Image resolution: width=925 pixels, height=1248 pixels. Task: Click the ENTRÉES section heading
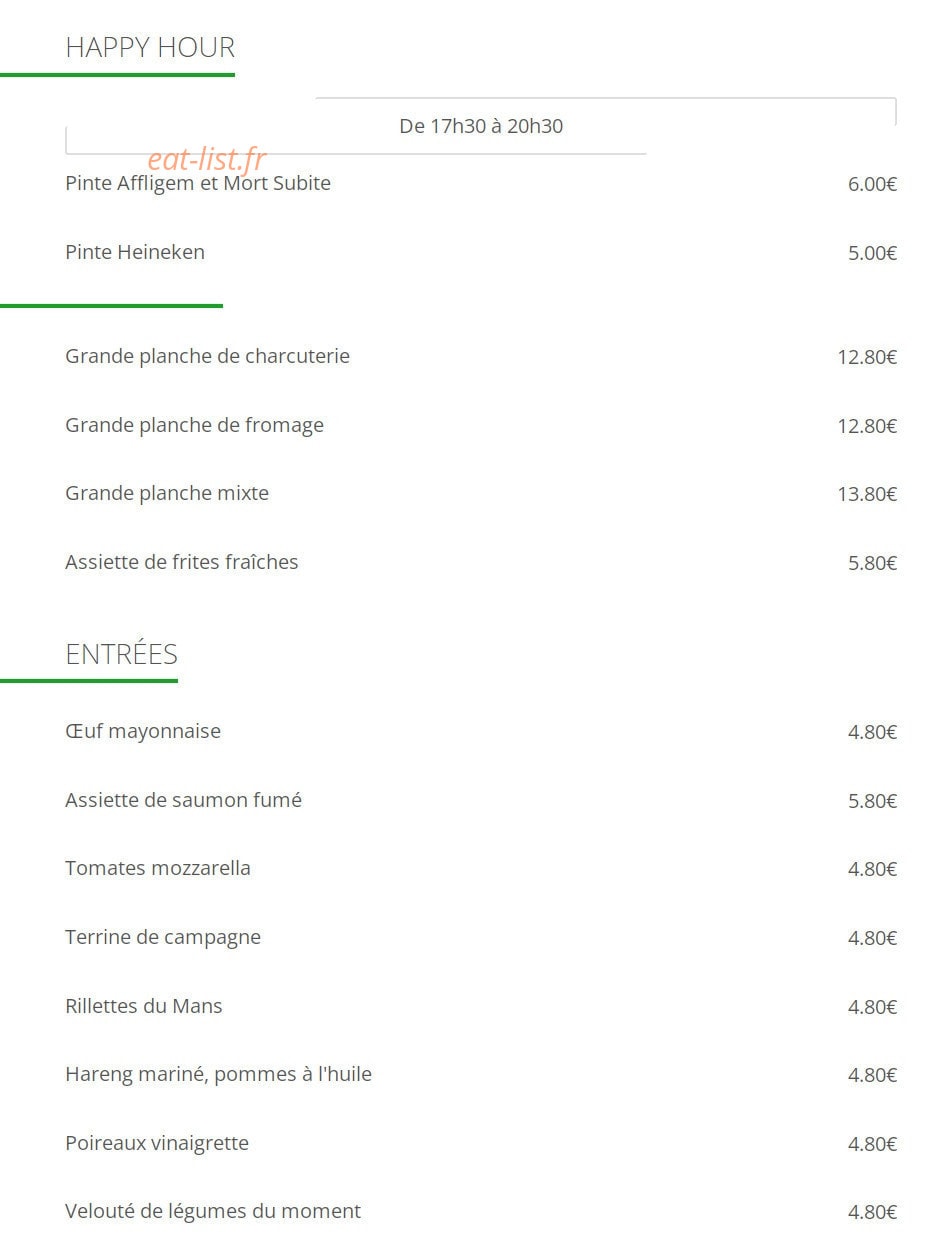121,654
